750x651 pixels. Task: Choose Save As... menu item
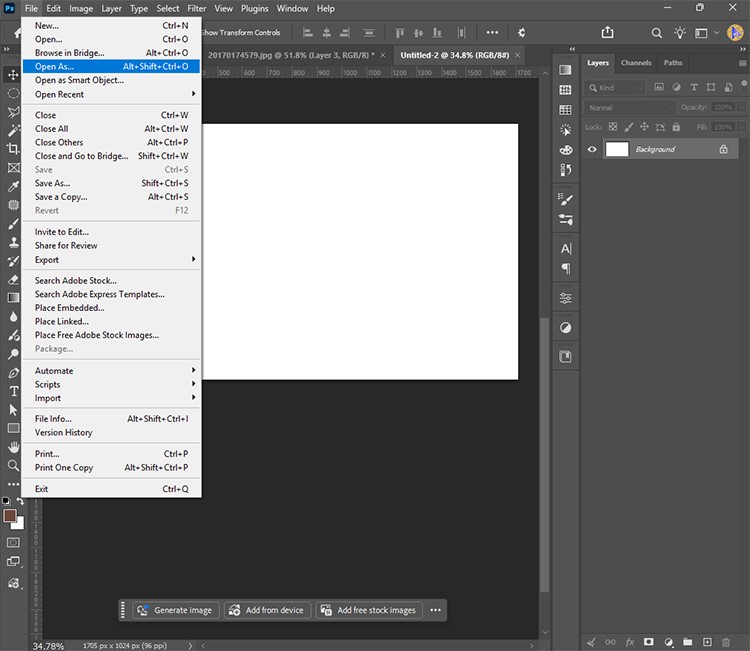coord(111,183)
